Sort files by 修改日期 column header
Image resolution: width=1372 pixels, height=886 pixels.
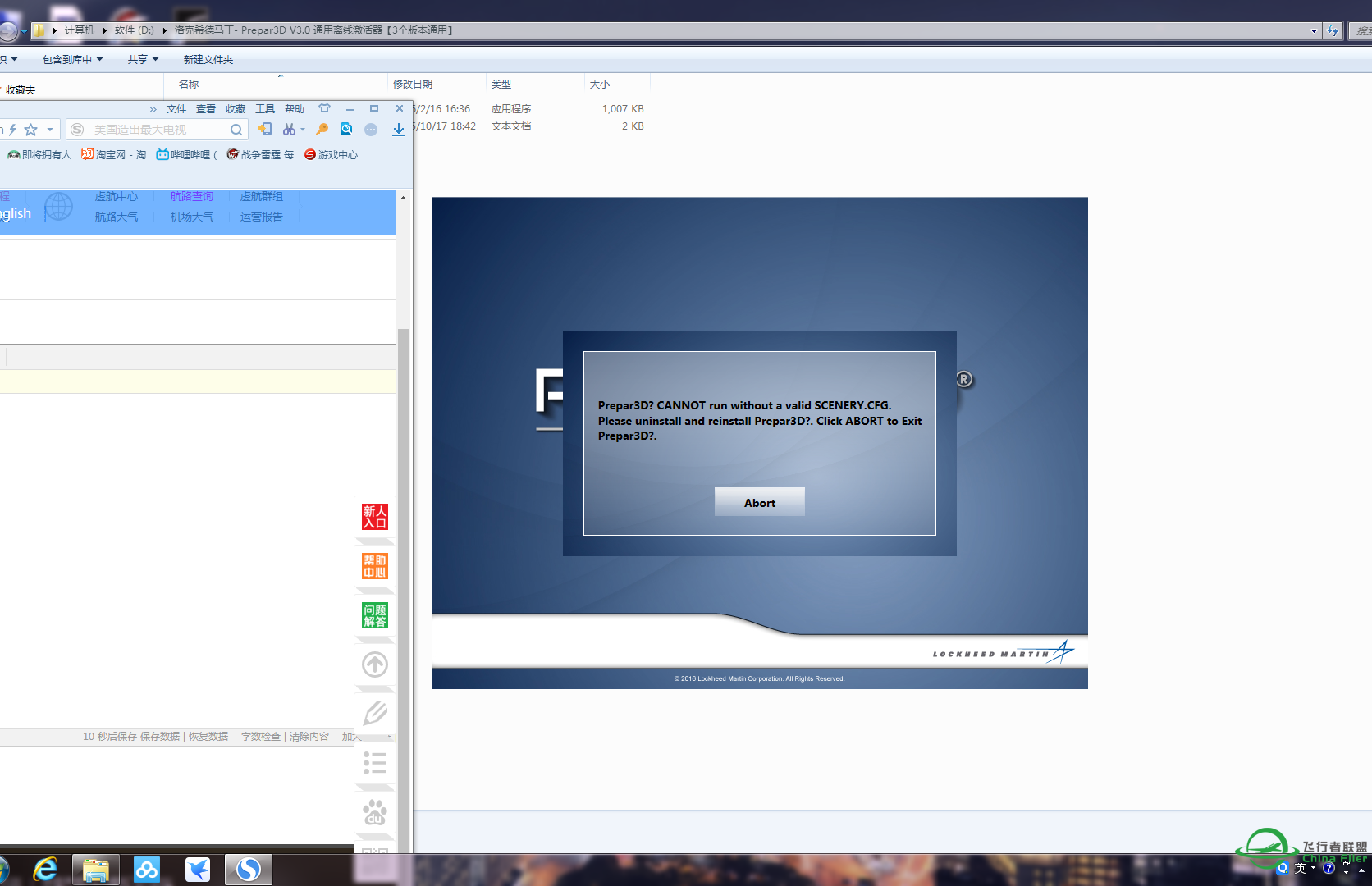click(x=413, y=84)
